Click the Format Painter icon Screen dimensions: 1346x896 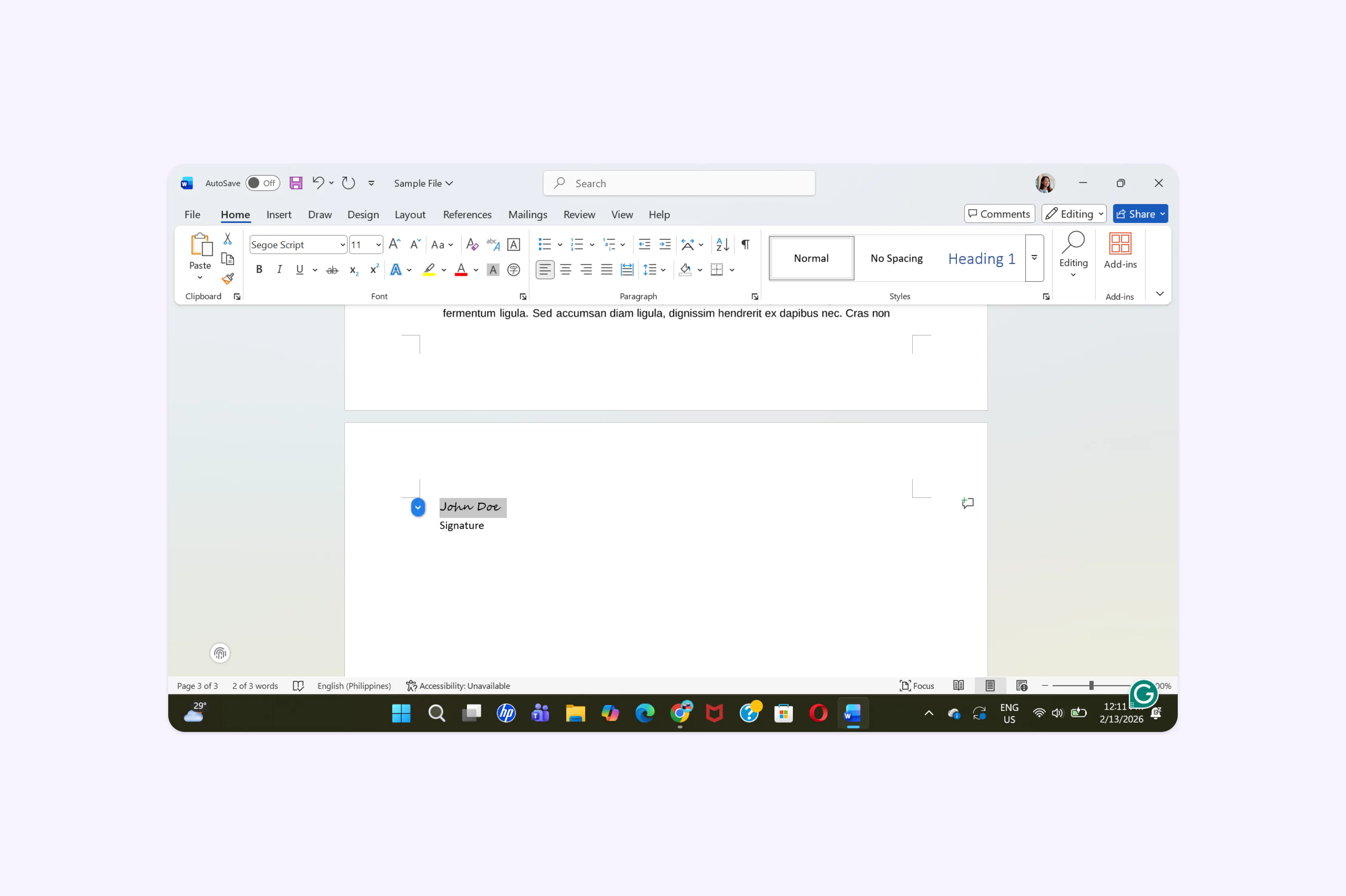pyautogui.click(x=228, y=279)
